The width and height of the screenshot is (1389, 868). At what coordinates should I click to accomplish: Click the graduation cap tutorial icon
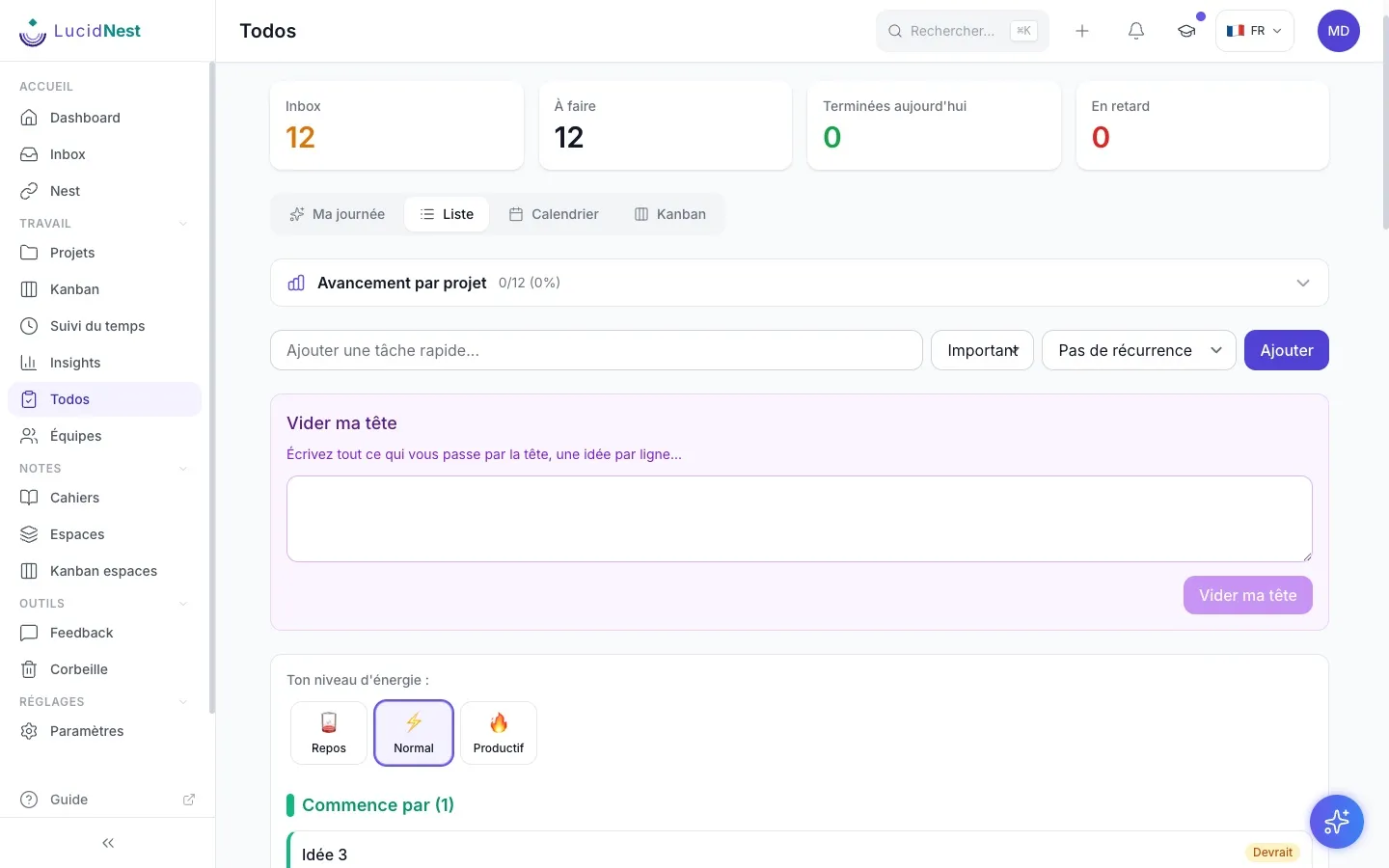(1186, 31)
